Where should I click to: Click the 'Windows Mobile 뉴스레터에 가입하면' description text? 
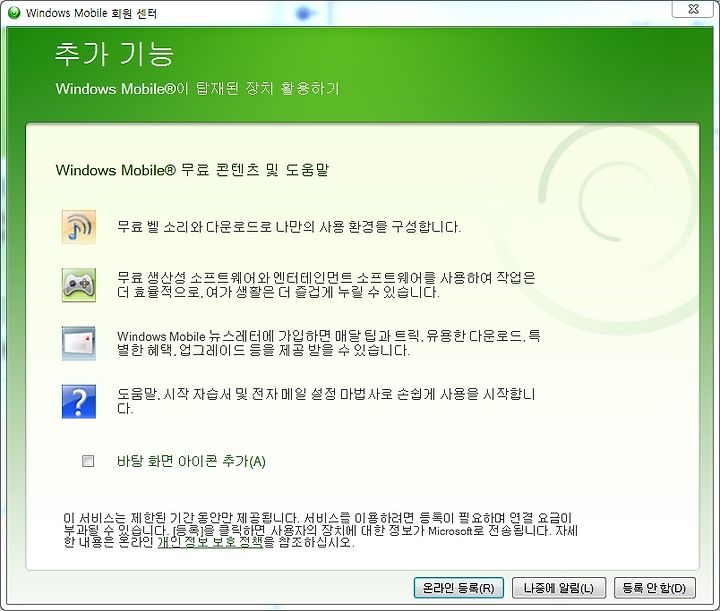pos(328,343)
